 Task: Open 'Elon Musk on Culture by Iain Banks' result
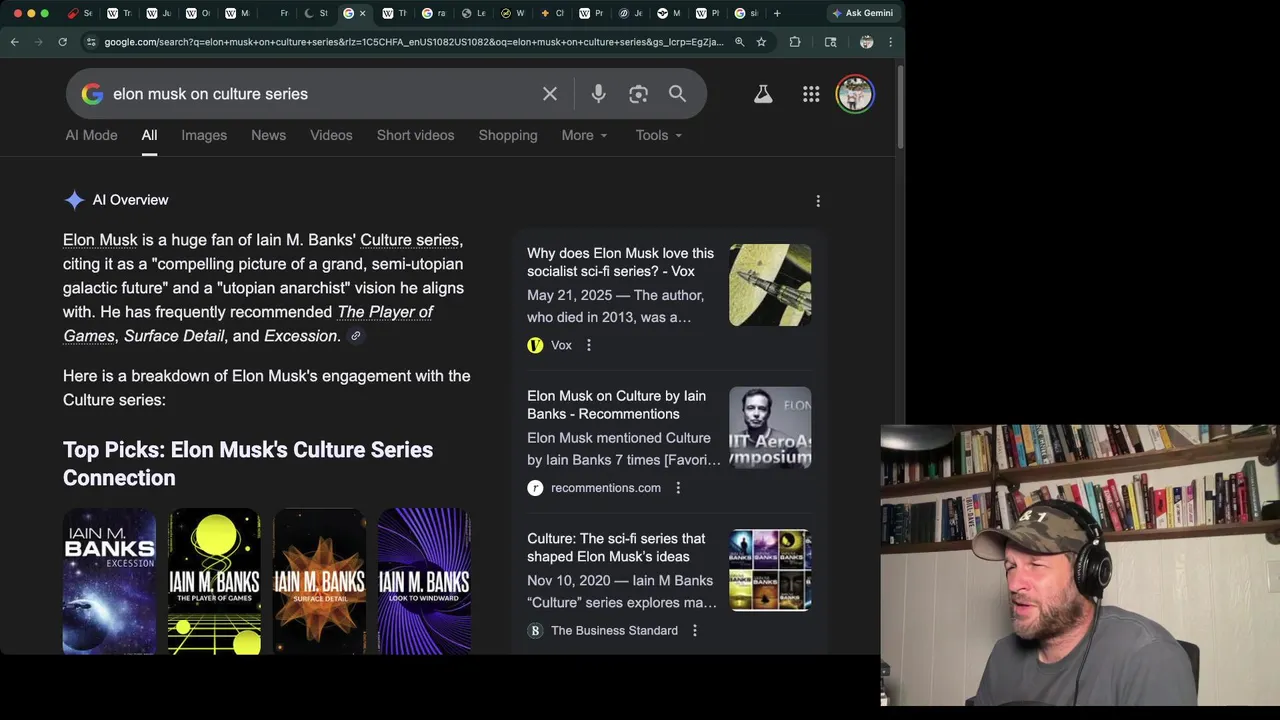[x=616, y=405]
